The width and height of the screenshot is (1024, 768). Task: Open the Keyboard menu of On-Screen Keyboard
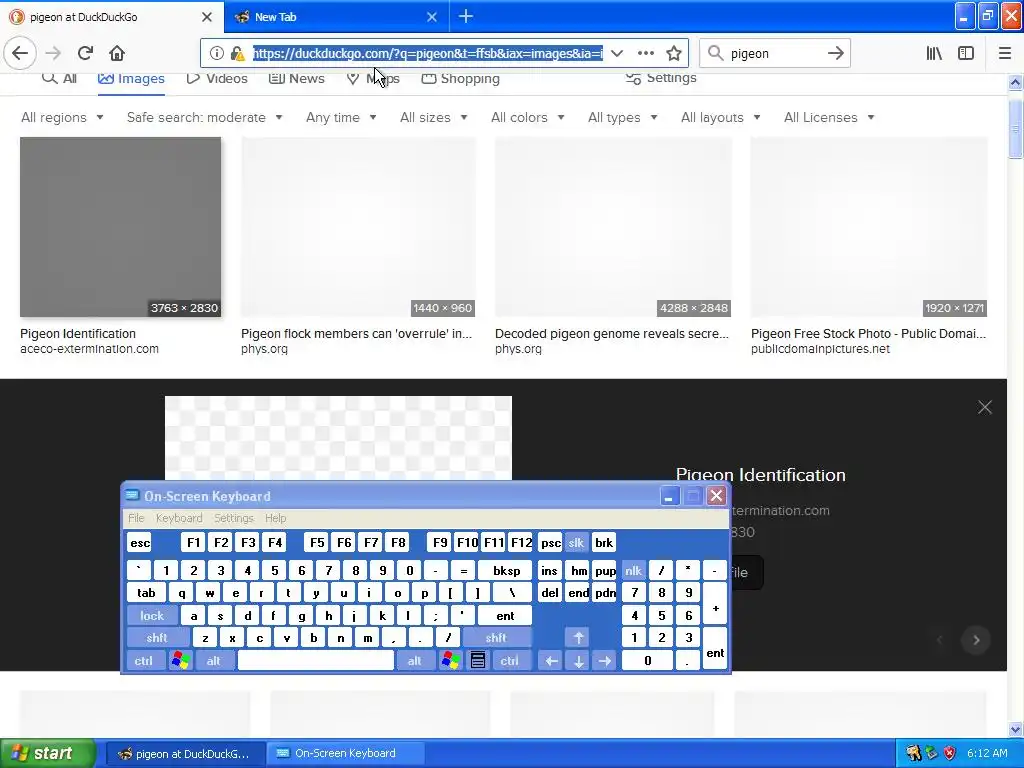coord(179,518)
